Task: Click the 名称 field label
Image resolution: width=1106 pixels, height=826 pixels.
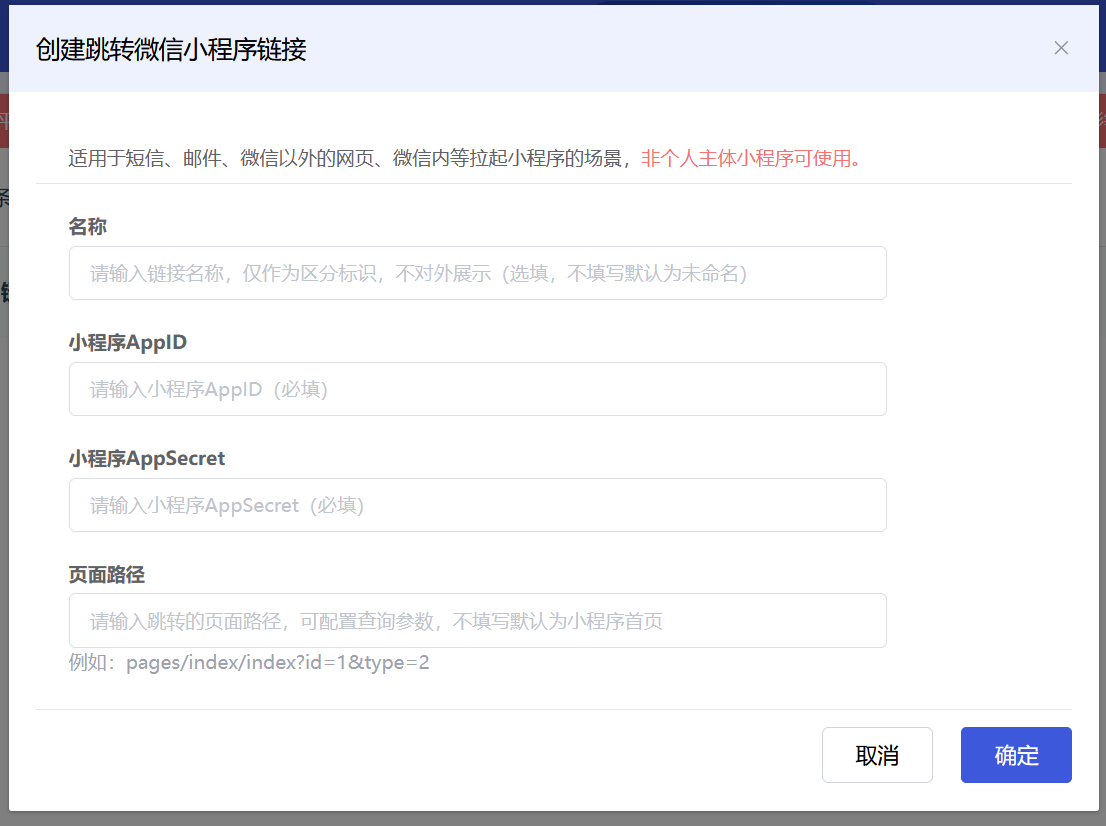Action: pyautogui.click(x=87, y=226)
